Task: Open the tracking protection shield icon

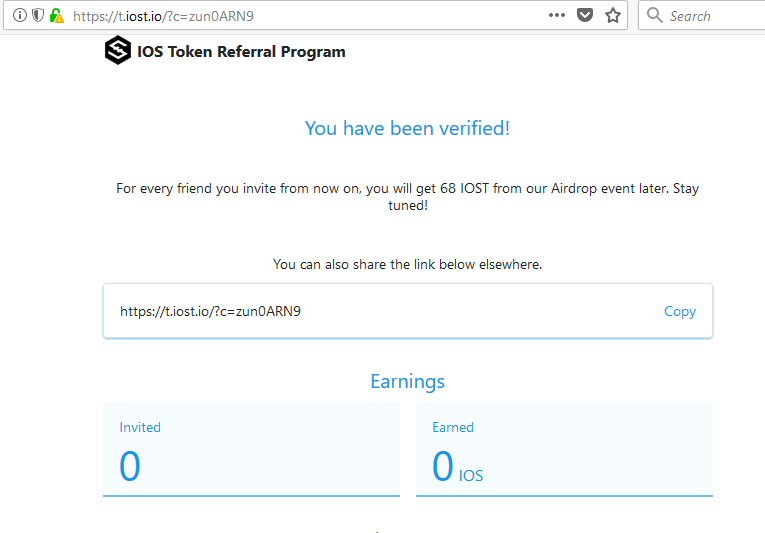Action: click(38, 16)
